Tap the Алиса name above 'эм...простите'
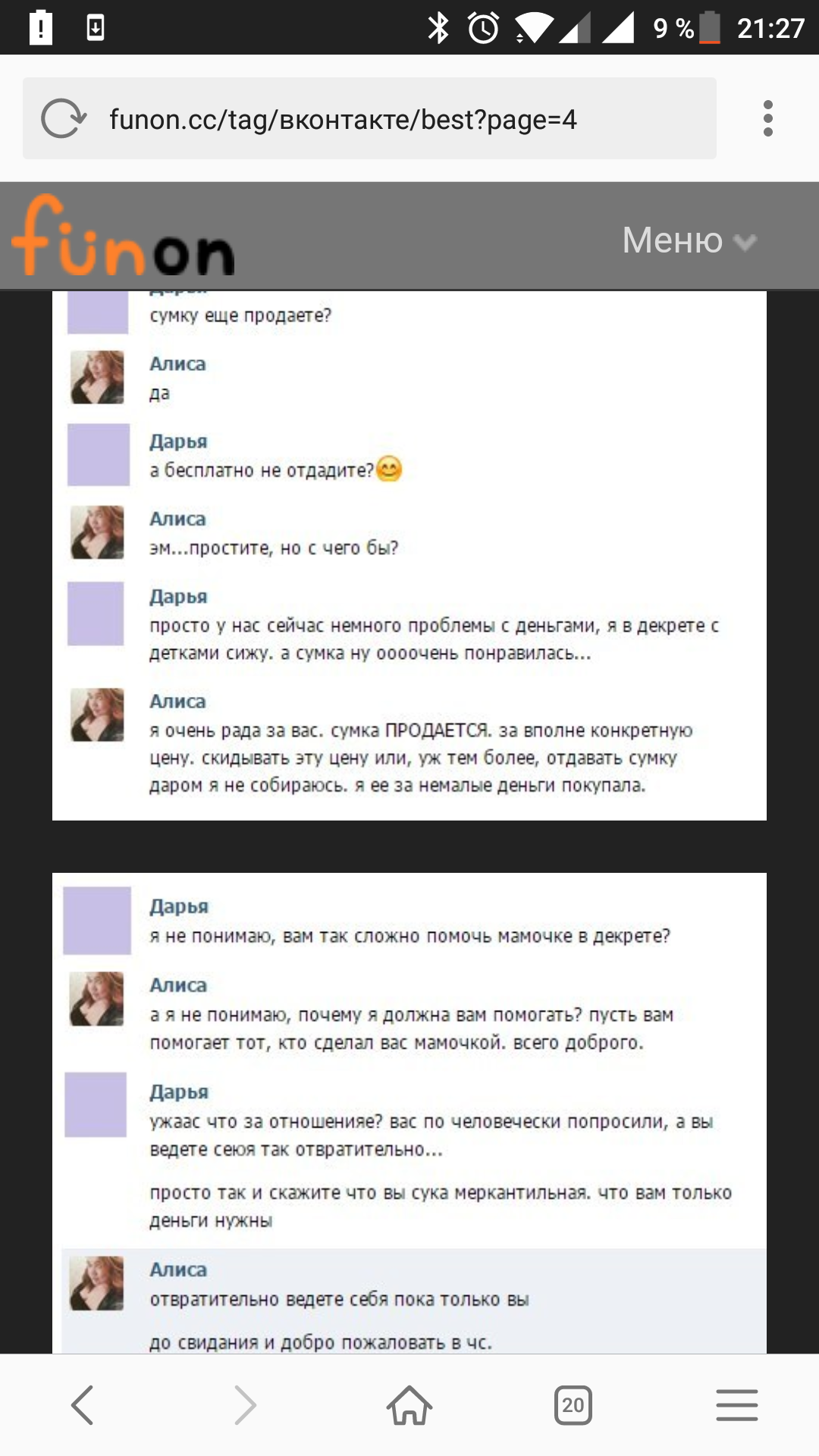Viewport: 819px width, 1456px height. click(x=177, y=519)
